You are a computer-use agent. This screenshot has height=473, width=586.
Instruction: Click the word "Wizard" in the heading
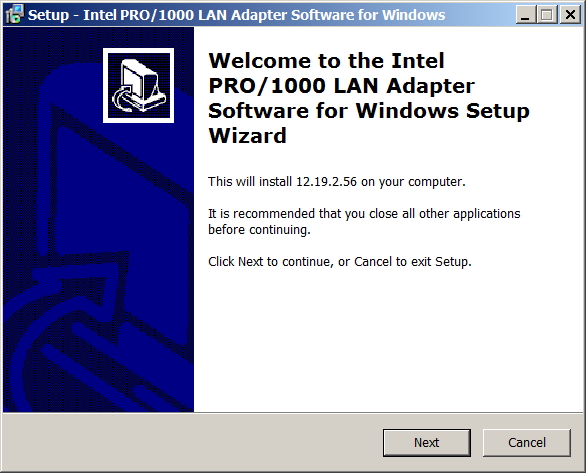pyautogui.click(x=247, y=135)
